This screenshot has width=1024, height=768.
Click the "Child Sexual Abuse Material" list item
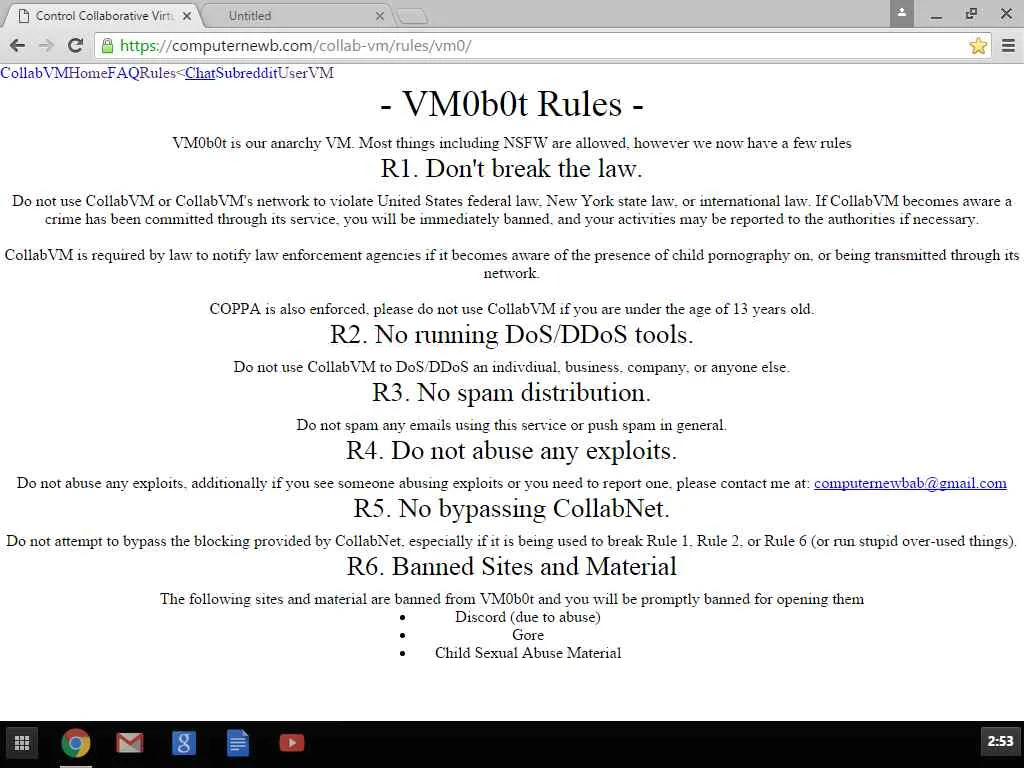click(528, 653)
